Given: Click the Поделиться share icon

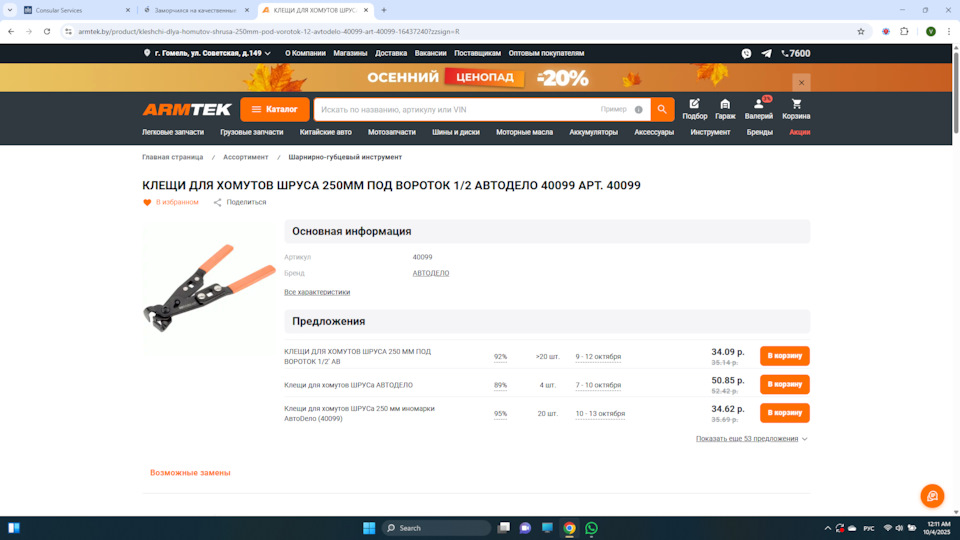Looking at the screenshot, I should tap(218, 202).
